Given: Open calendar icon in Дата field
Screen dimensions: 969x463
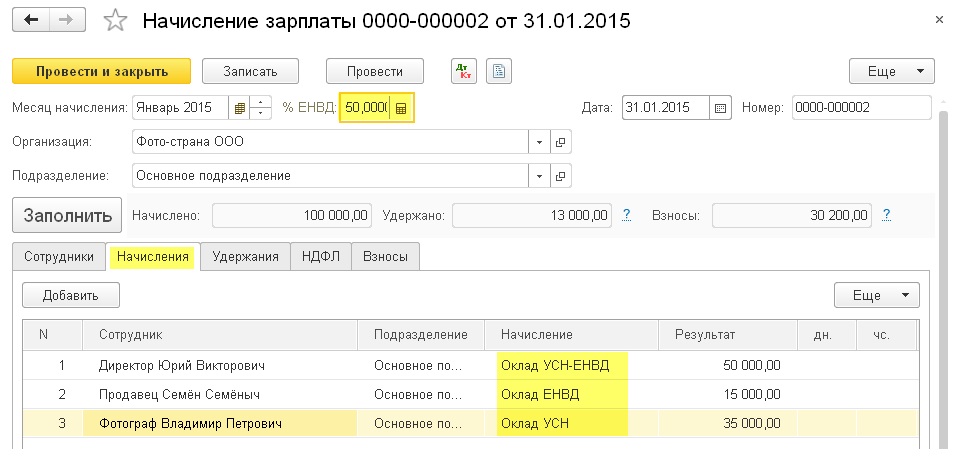Looking at the screenshot, I should 720,108.
